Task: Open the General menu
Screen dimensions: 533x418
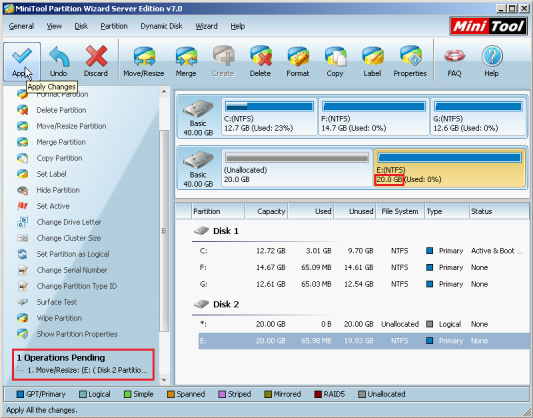Action: coord(21,26)
